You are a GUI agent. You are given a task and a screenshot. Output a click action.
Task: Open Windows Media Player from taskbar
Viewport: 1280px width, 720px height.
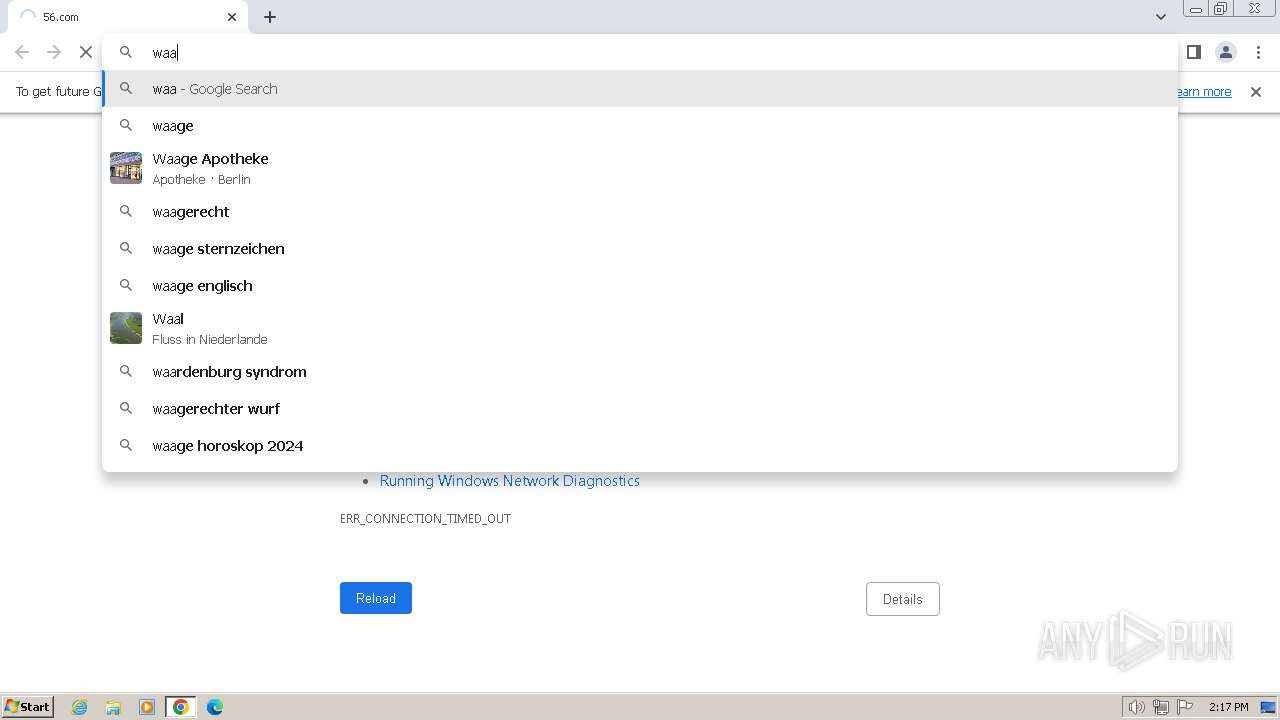click(x=147, y=707)
